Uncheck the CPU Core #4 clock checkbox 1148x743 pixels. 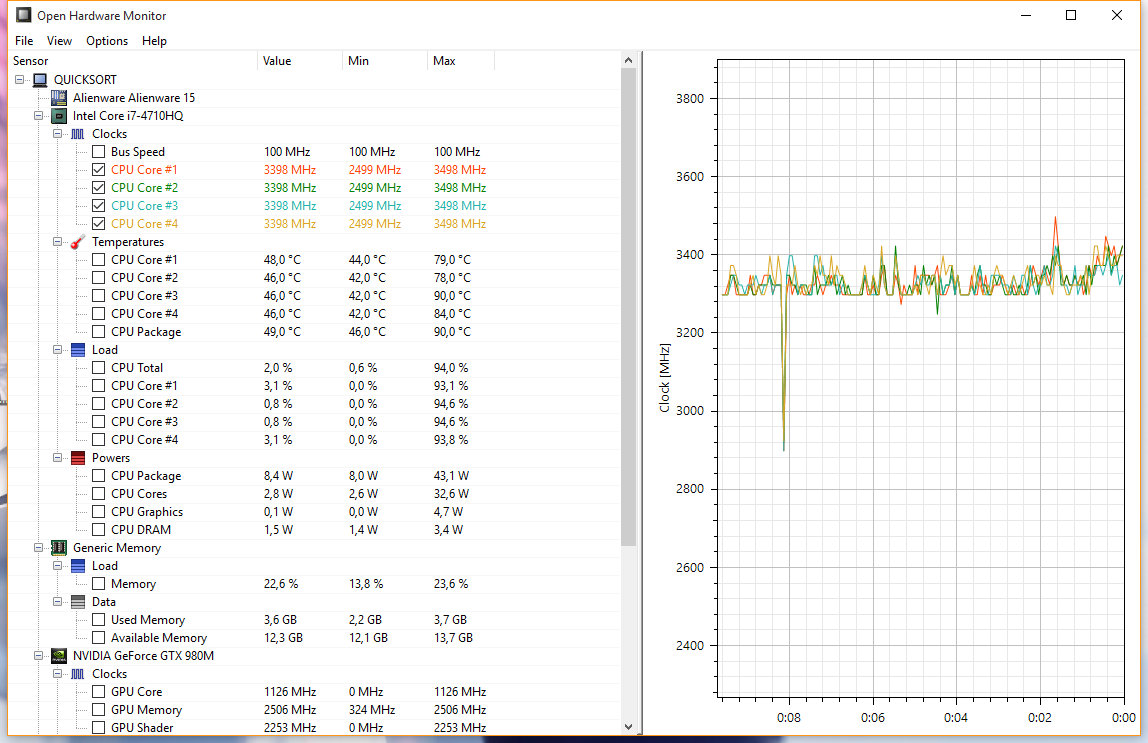tap(99, 224)
